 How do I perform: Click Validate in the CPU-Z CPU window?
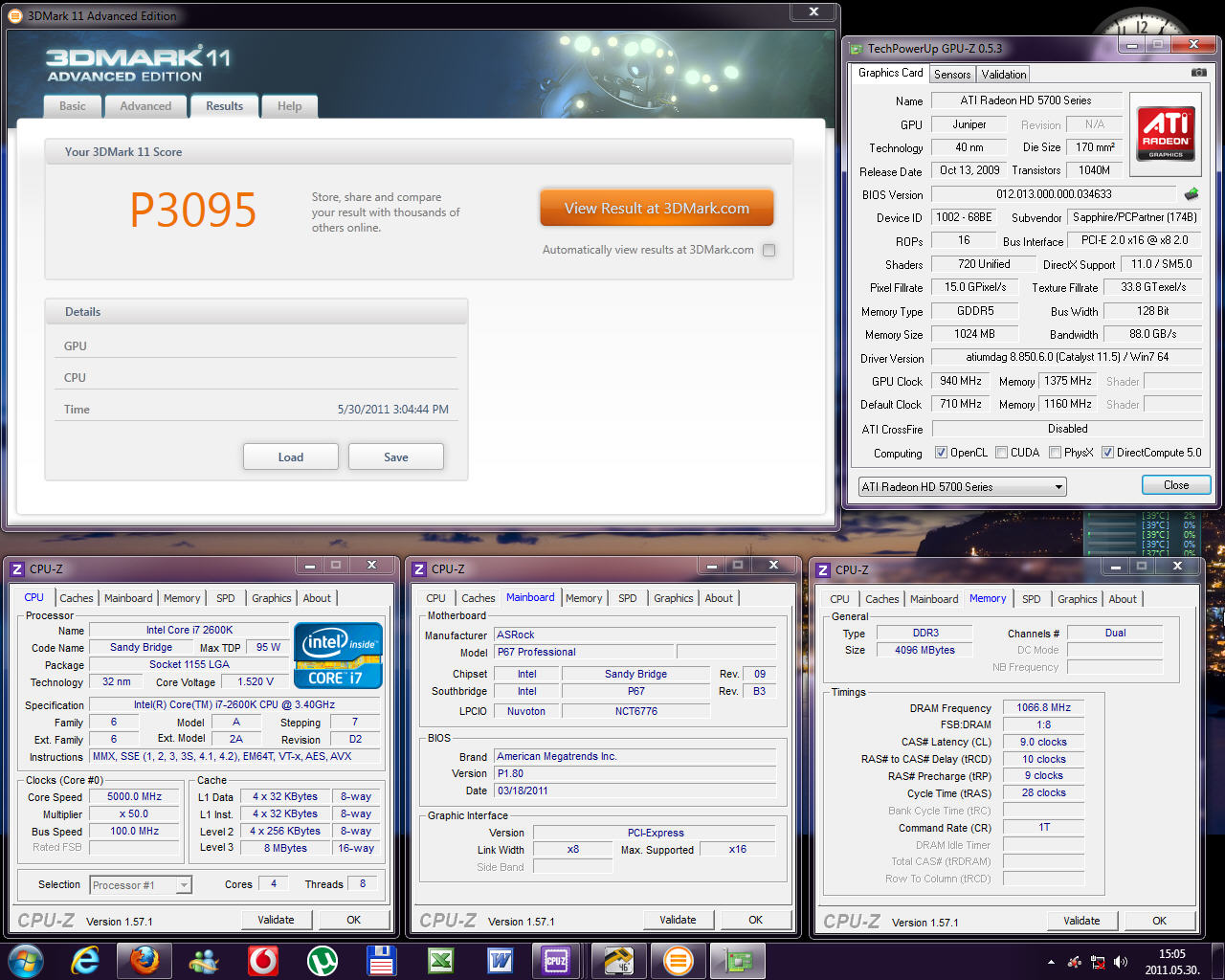tap(276, 920)
